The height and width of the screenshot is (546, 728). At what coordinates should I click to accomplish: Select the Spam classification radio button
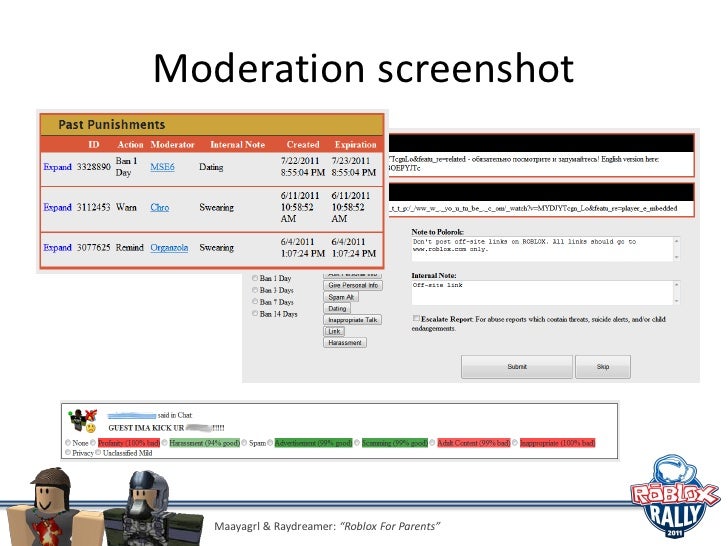pyautogui.click(x=244, y=443)
